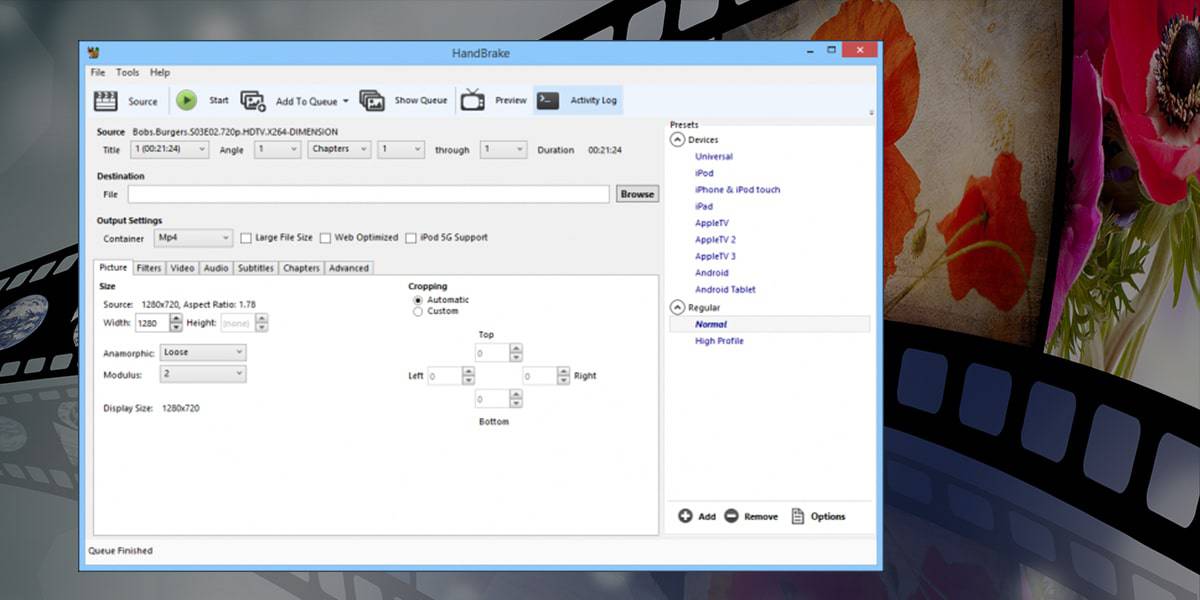Click the Bottom crop spinner
This screenshot has width=1200, height=600.
[516, 399]
